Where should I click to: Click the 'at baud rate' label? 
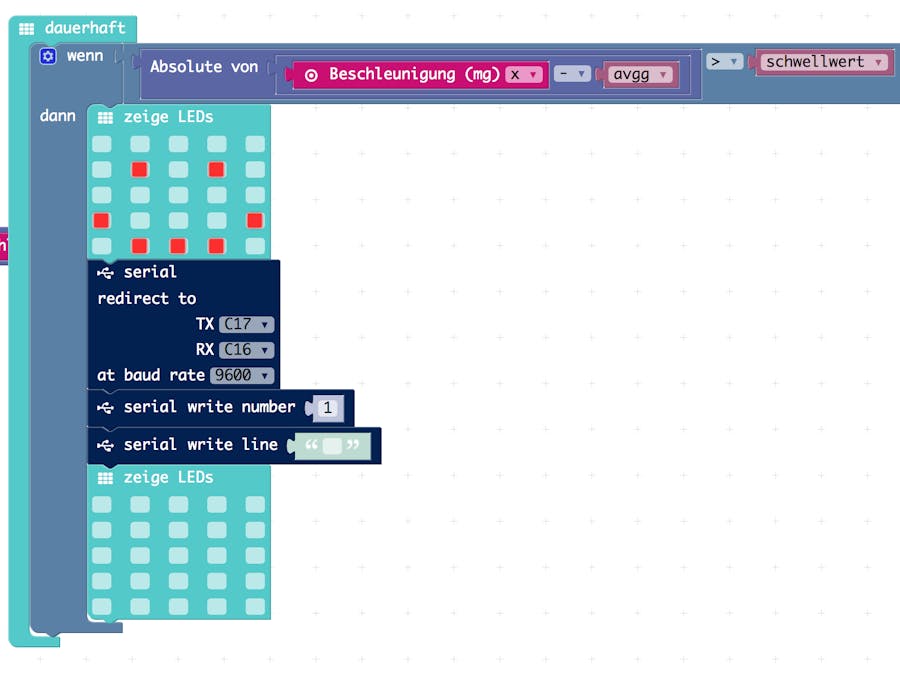click(x=151, y=375)
